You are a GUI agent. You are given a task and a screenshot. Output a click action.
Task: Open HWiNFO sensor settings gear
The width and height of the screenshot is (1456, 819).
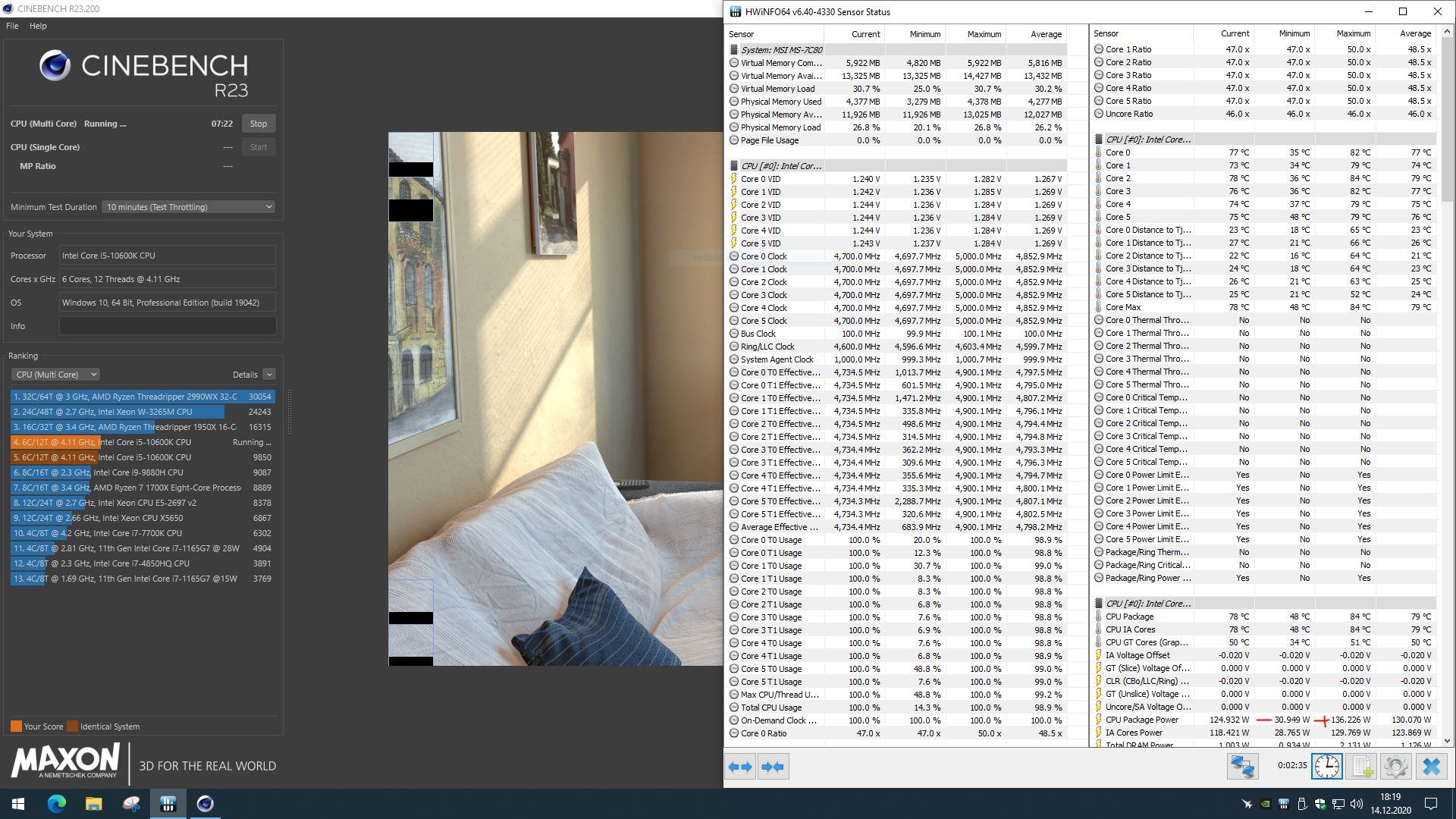[x=1395, y=767]
